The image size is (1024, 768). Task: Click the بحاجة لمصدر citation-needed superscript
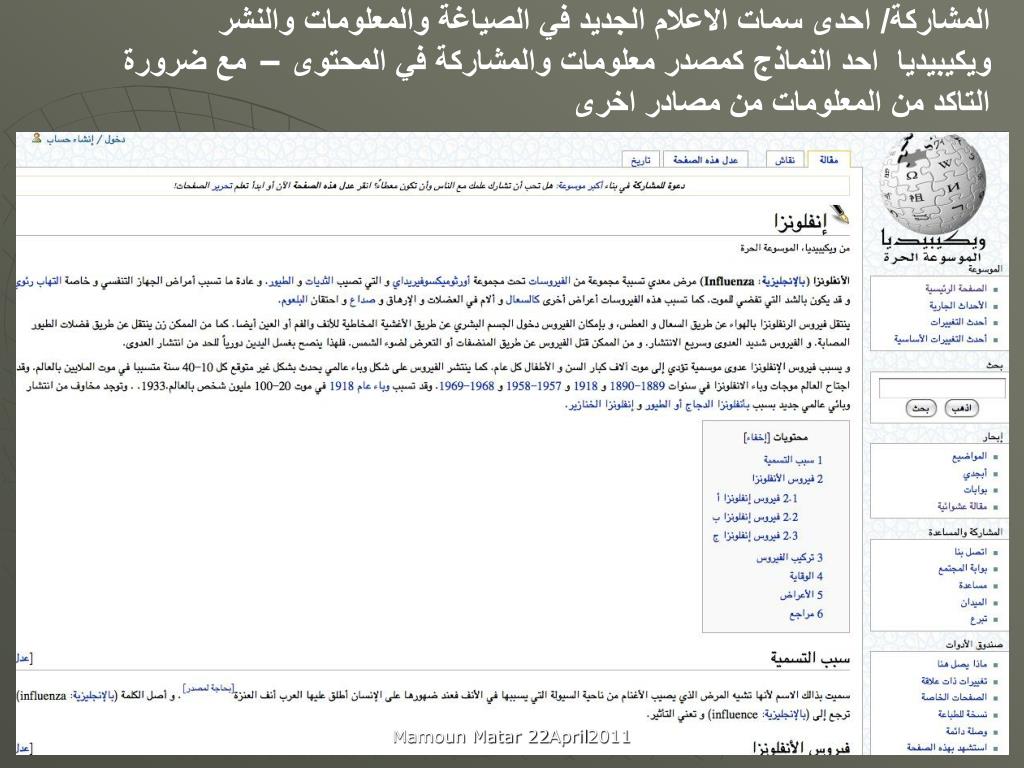pos(209,688)
